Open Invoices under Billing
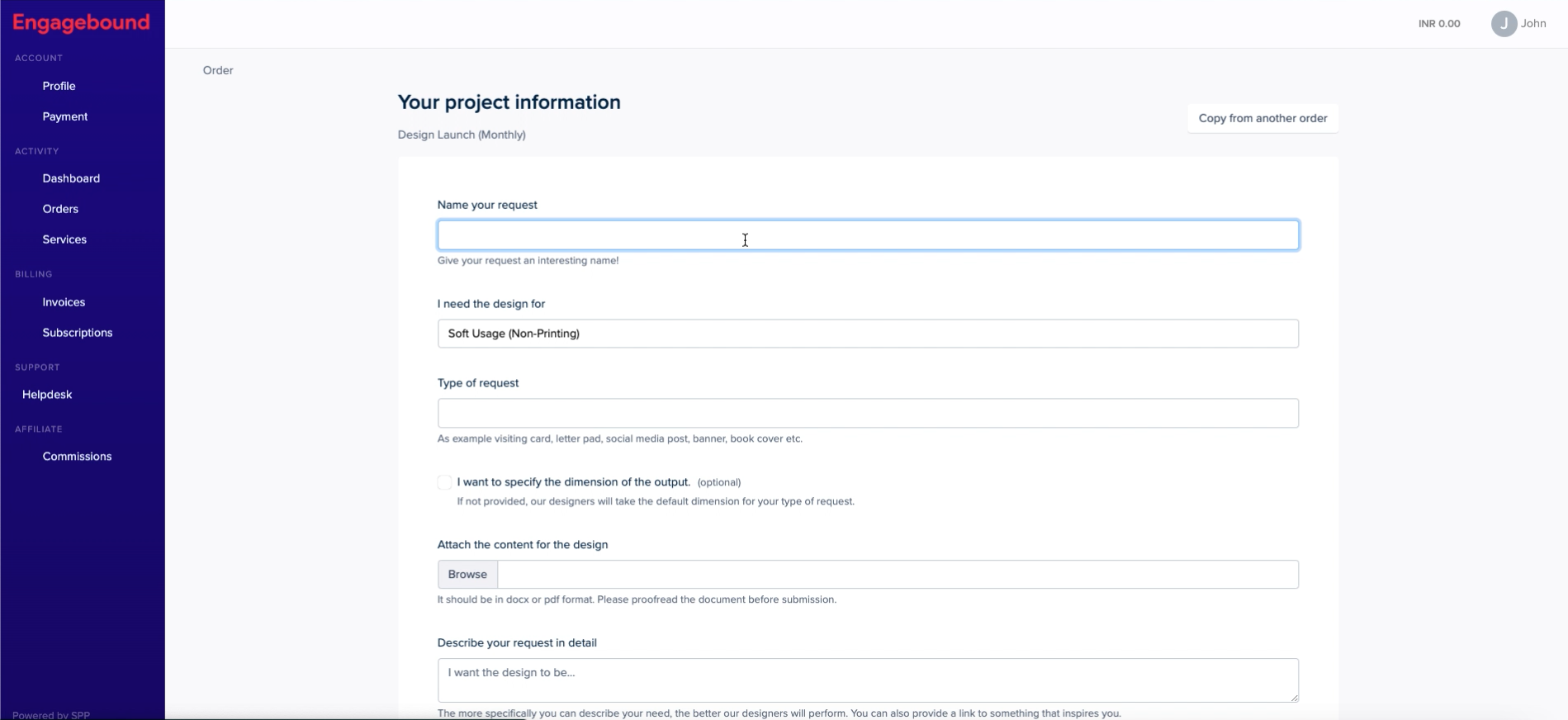This screenshot has width=1568, height=720. coord(64,302)
